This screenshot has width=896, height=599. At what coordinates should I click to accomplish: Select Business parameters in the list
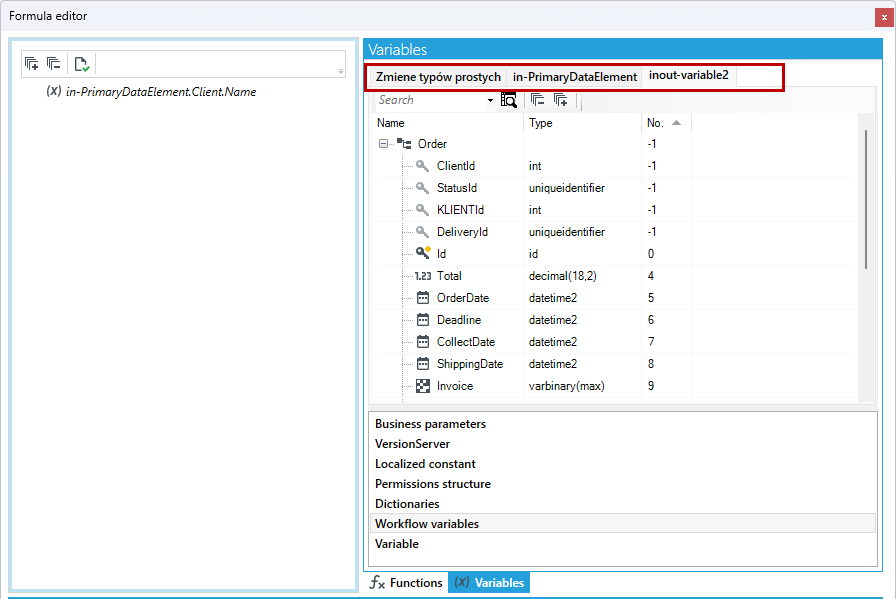tap(623, 424)
